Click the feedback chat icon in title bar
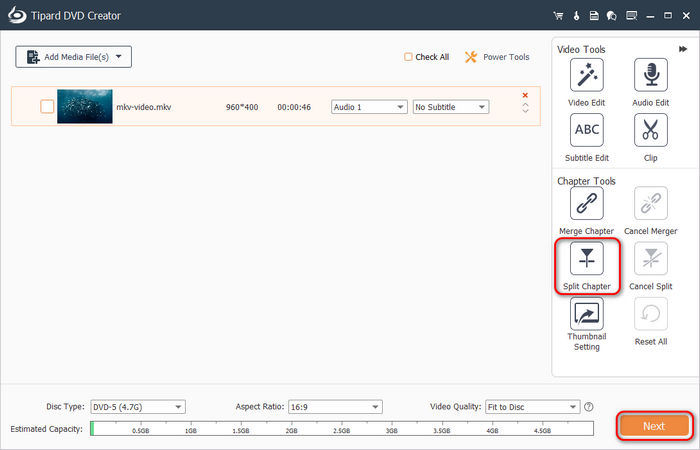This screenshot has width=700, height=450. [612, 16]
